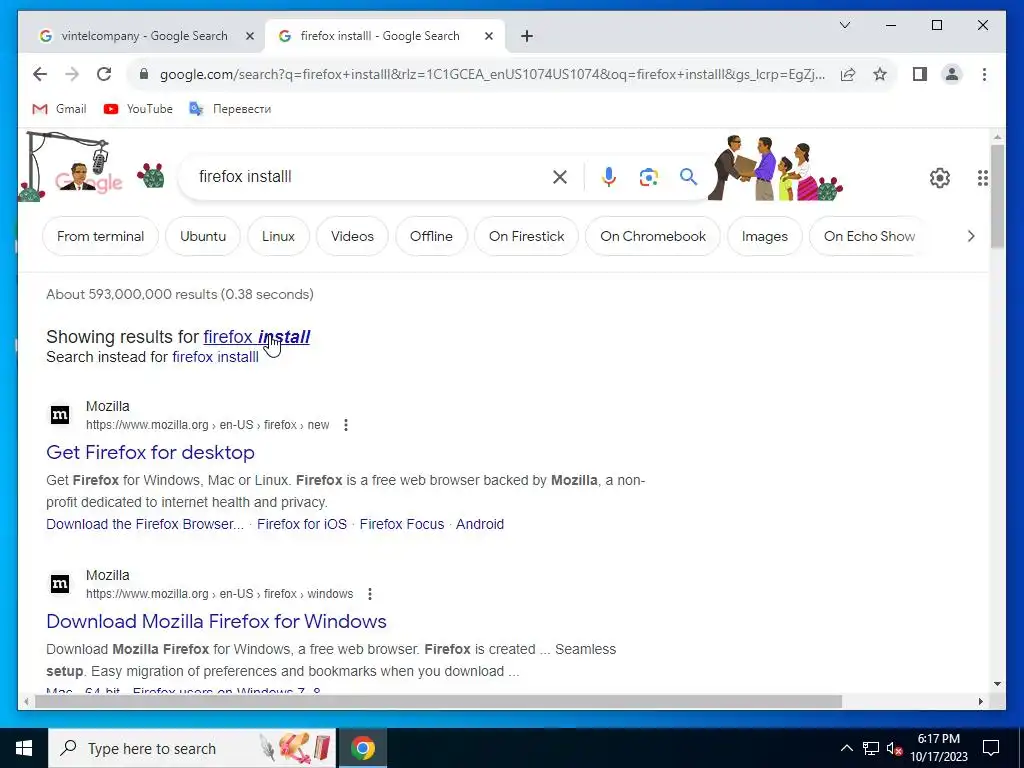Image resolution: width=1024 pixels, height=768 pixels.
Task: Open Android sitelink
Action: pos(480,524)
